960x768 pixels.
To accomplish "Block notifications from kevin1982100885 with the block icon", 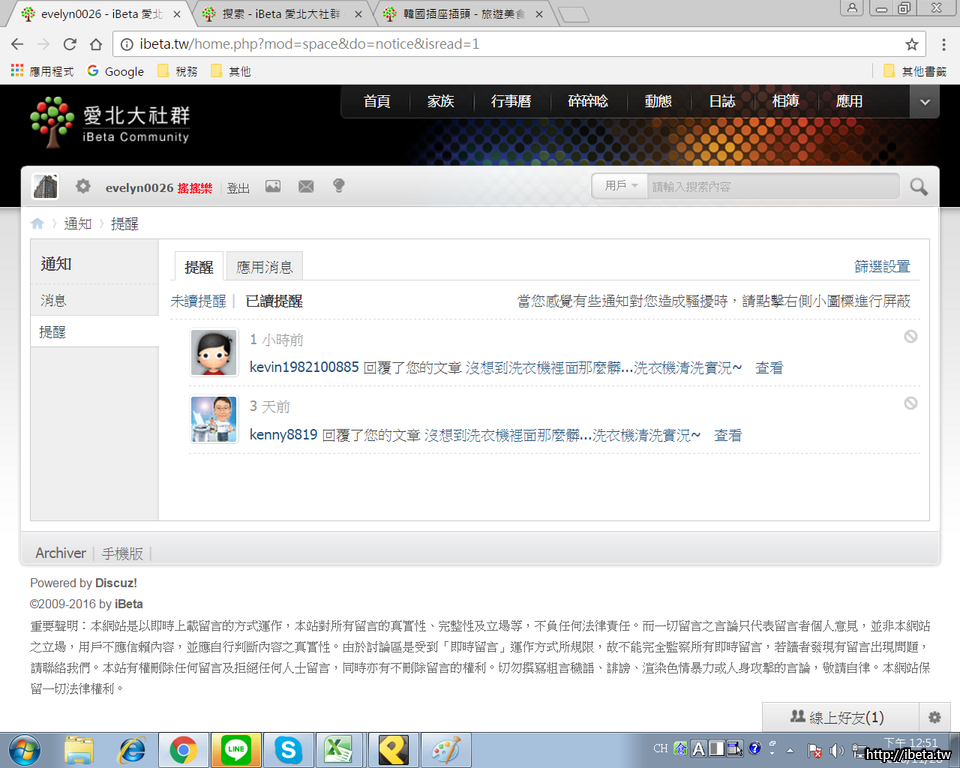I will (x=910, y=337).
